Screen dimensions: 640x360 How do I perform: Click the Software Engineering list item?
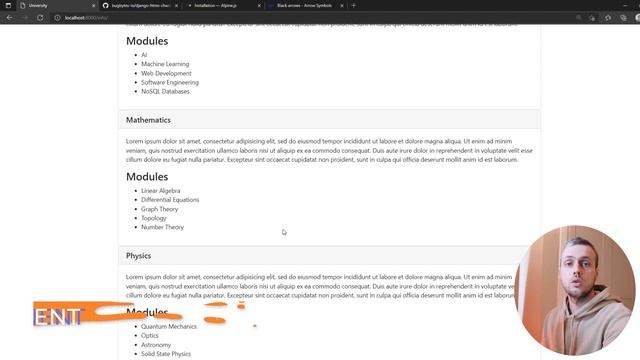tap(170, 82)
